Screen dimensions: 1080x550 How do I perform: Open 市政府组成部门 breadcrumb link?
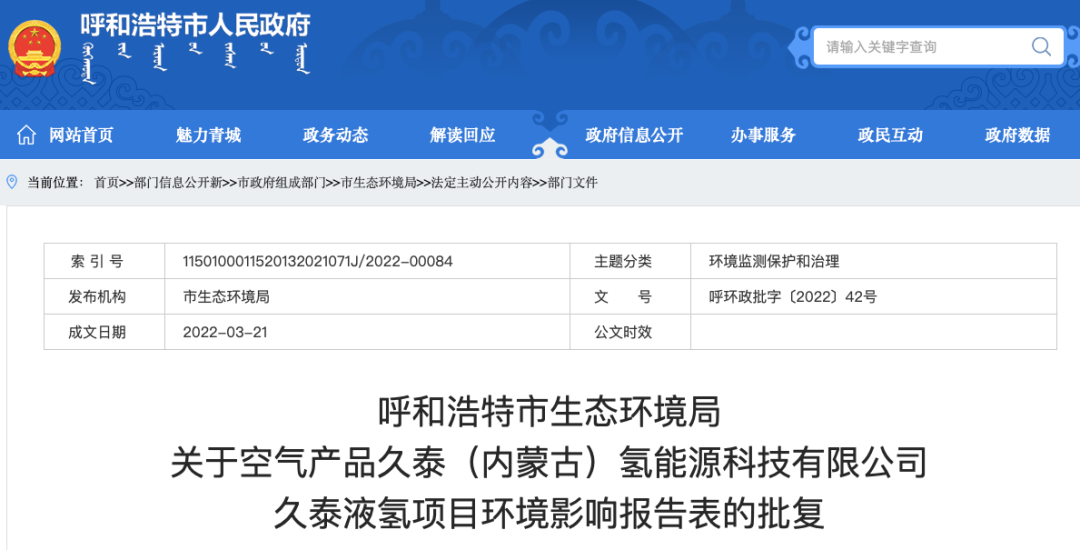point(282,182)
